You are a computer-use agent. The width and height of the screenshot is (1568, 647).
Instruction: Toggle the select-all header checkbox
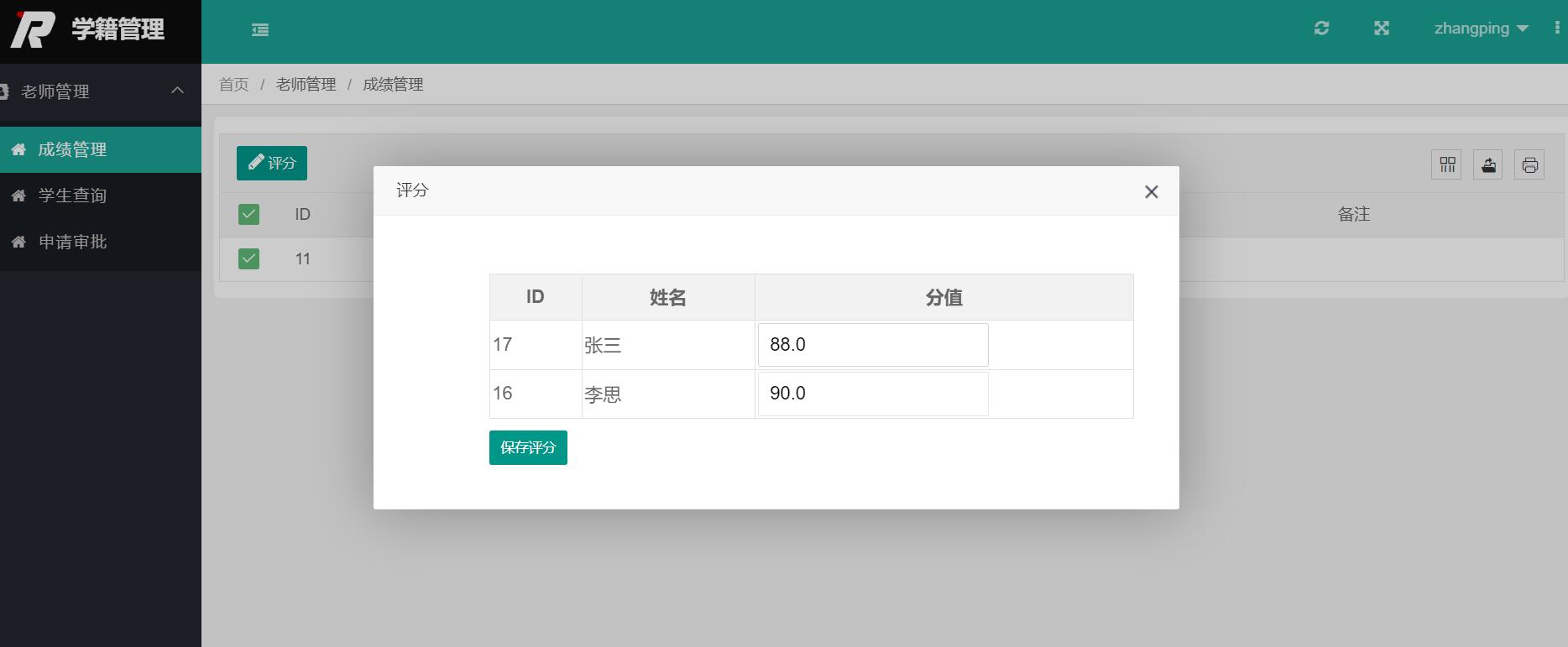pos(248,214)
